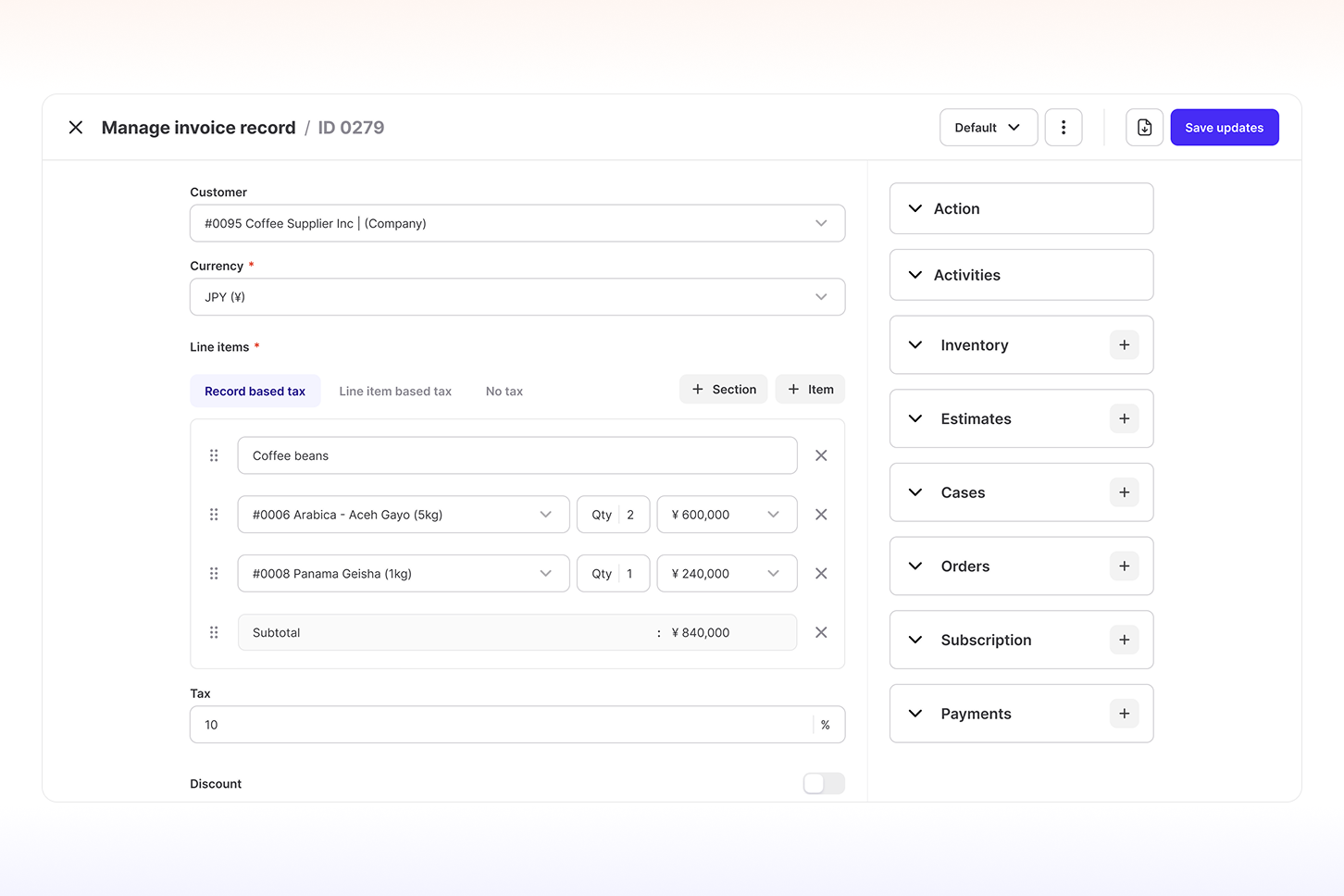
Task: Close the invoice record with X icon
Action: 76,128
